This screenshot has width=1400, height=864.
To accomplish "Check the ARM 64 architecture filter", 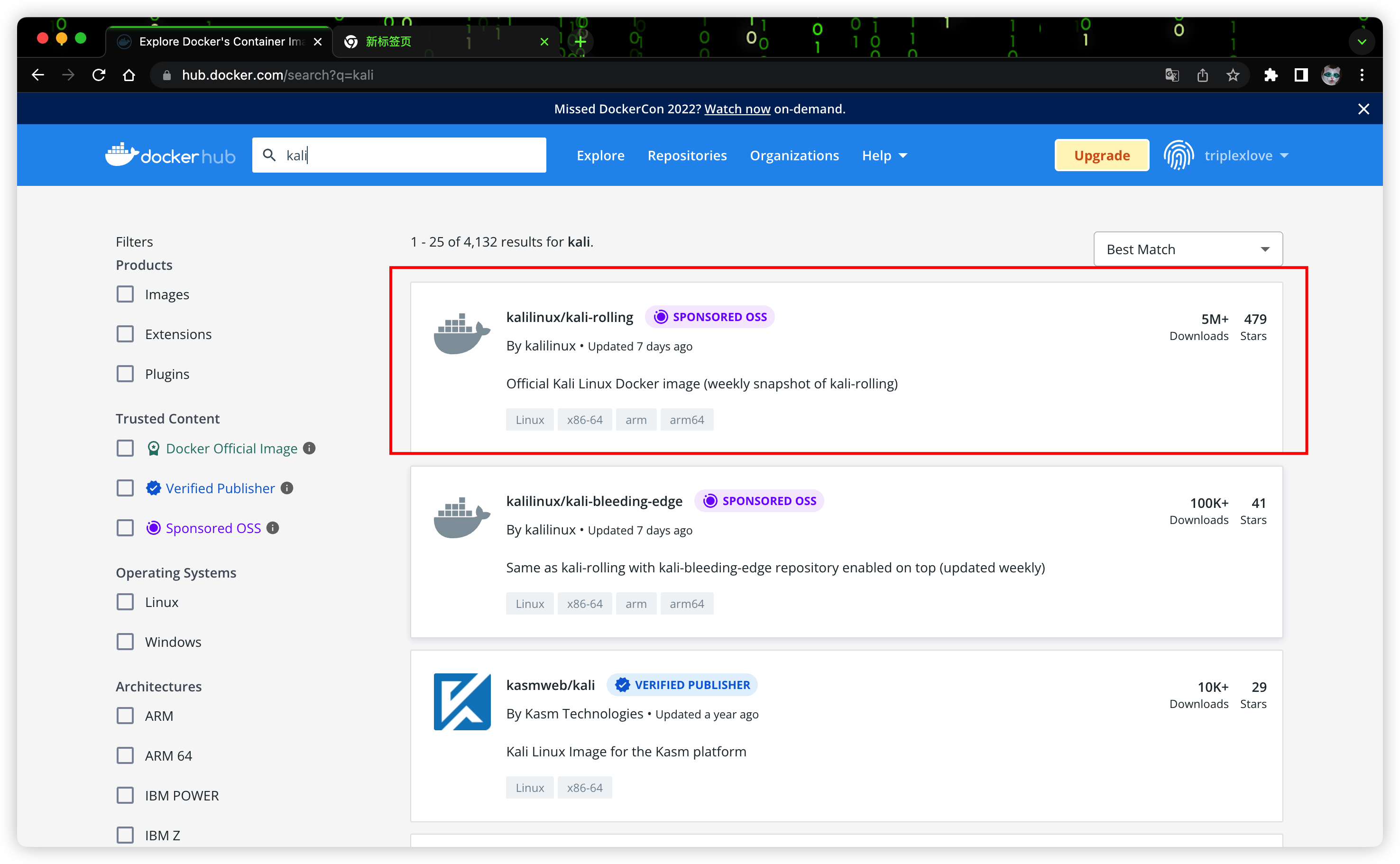I will tap(125, 755).
